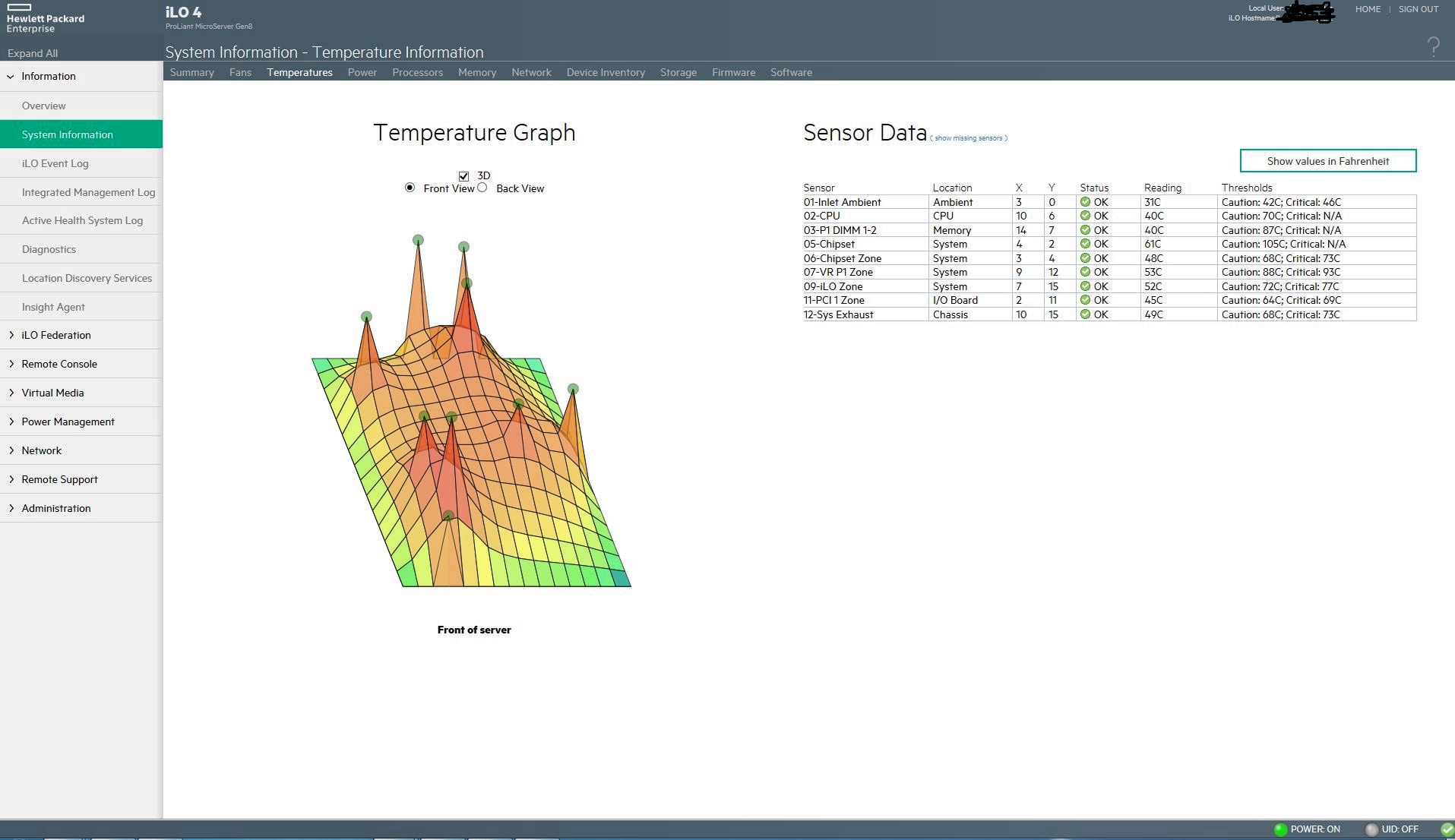Open the Device Inventory tab

606,72
